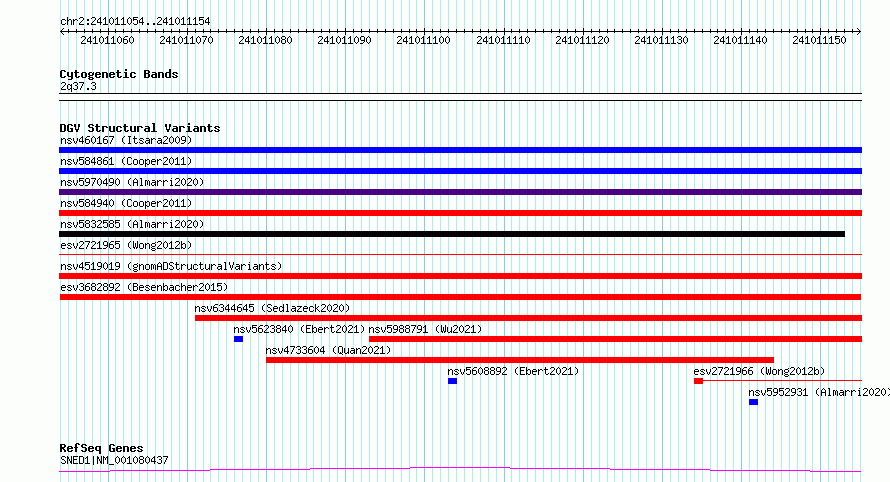The height and width of the screenshot is (482, 890).
Task: Click the magenta SNED1 gene line
Action: [x=460, y=470]
